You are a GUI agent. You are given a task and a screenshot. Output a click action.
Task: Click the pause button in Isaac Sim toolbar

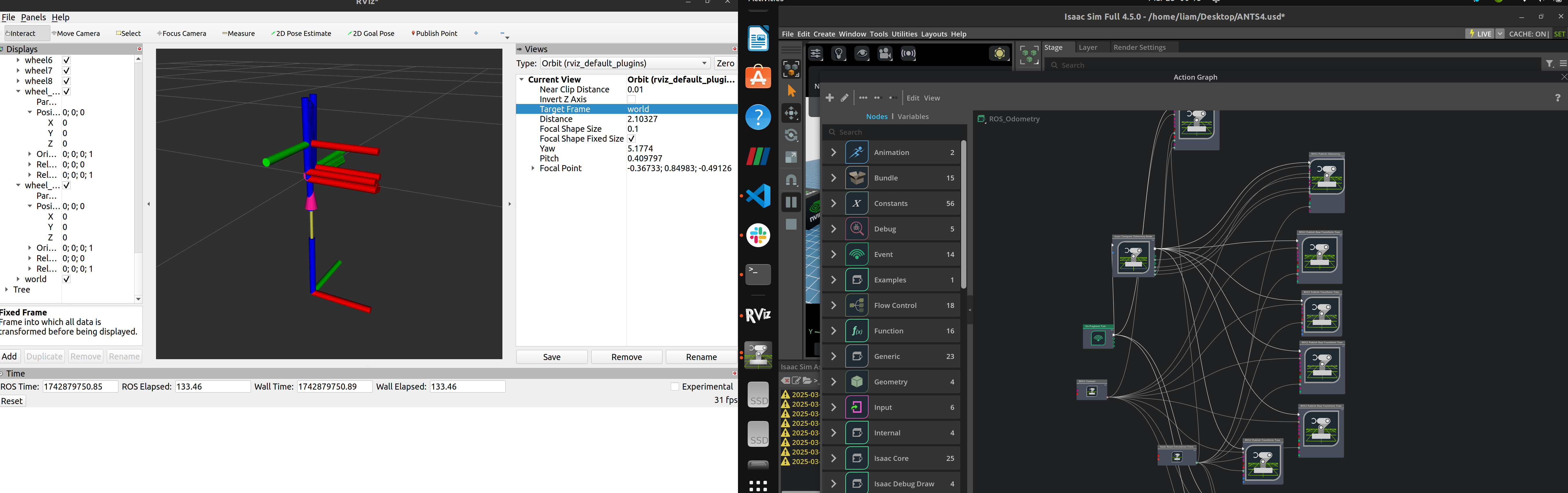(x=791, y=202)
